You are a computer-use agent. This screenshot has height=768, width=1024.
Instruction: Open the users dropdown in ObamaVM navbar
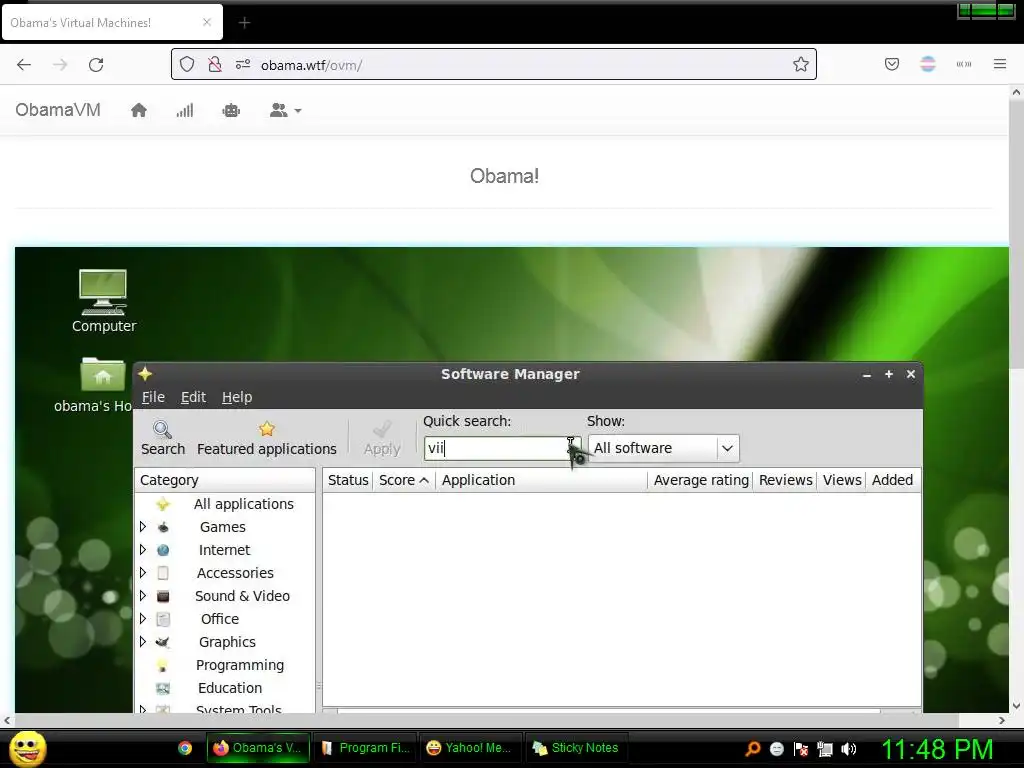(285, 110)
